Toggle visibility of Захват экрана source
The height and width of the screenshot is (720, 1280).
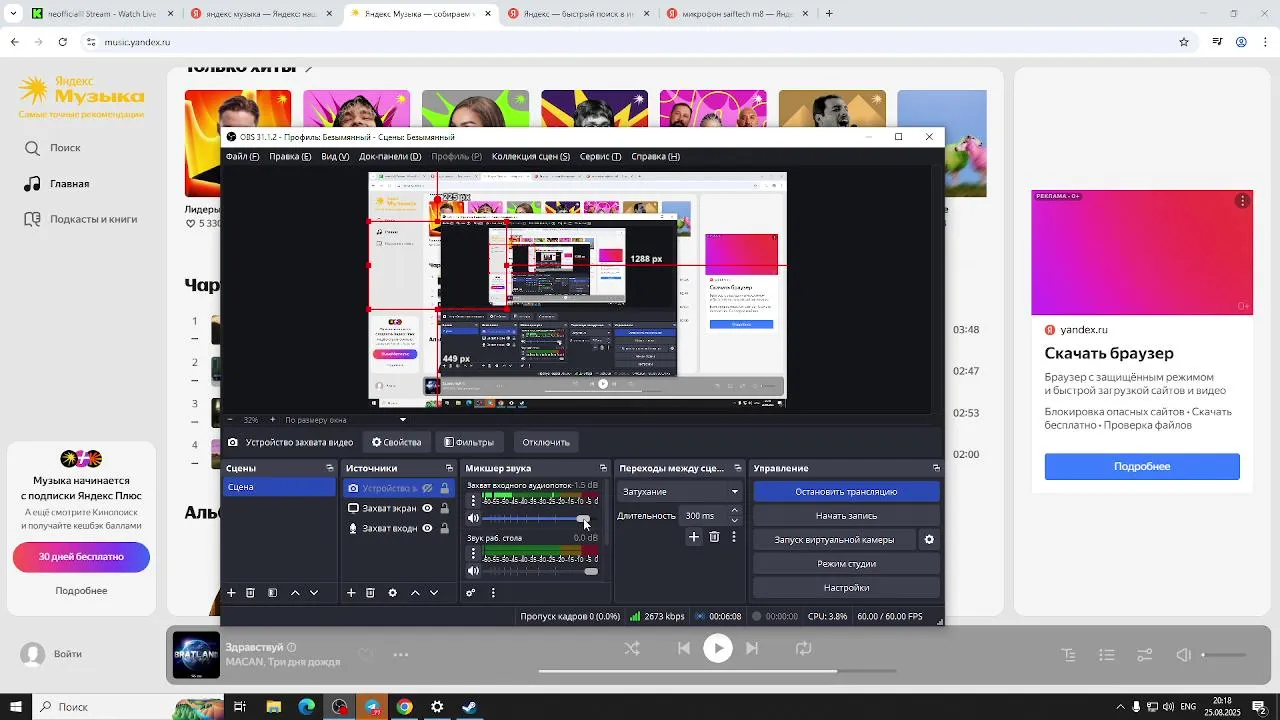pos(427,508)
